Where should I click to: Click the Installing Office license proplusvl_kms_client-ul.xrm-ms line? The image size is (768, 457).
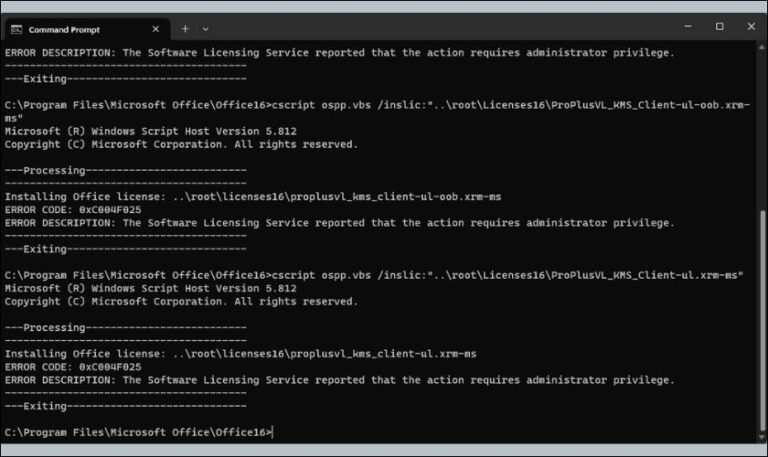240,354
